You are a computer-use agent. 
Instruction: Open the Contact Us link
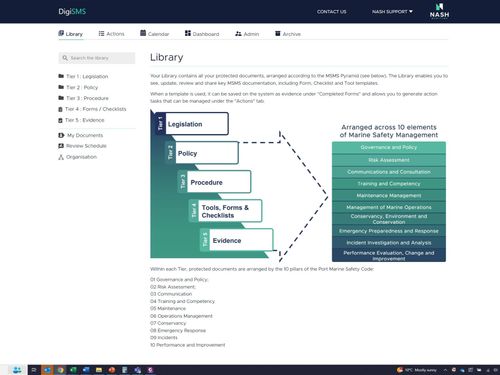[x=331, y=12]
